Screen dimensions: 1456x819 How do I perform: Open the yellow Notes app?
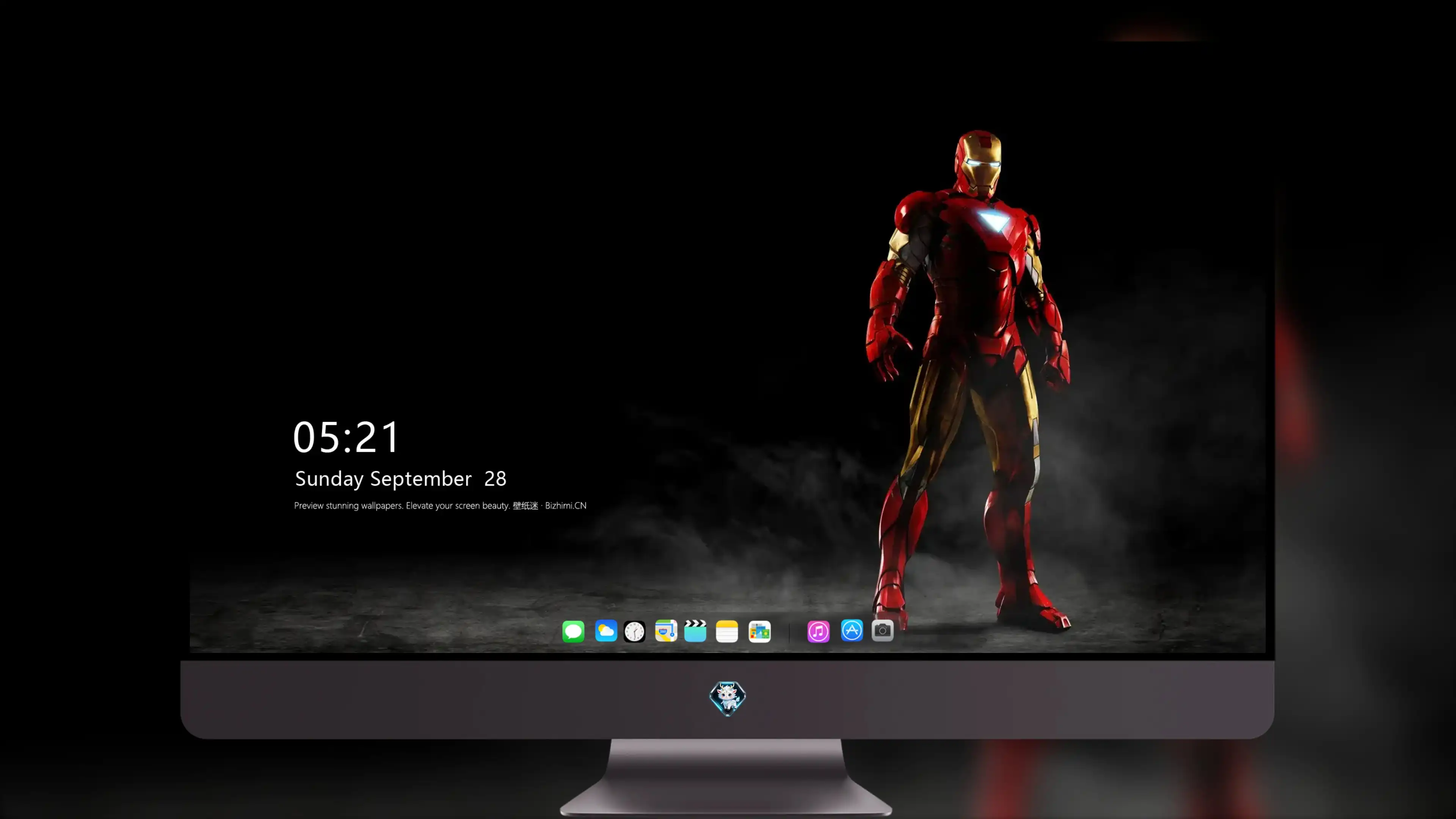[727, 631]
